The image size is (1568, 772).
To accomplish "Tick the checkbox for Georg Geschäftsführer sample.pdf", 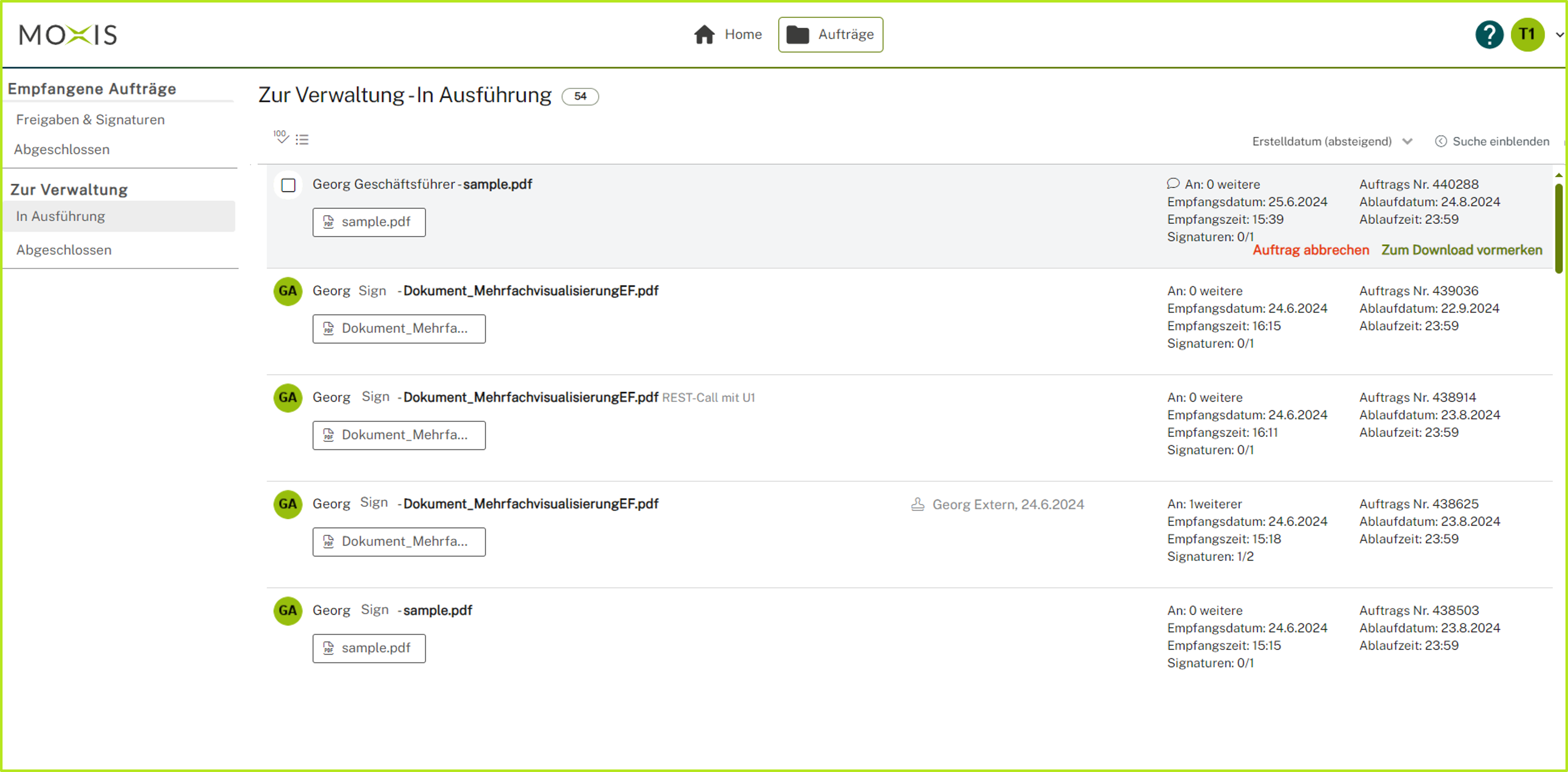I will pos(289,185).
